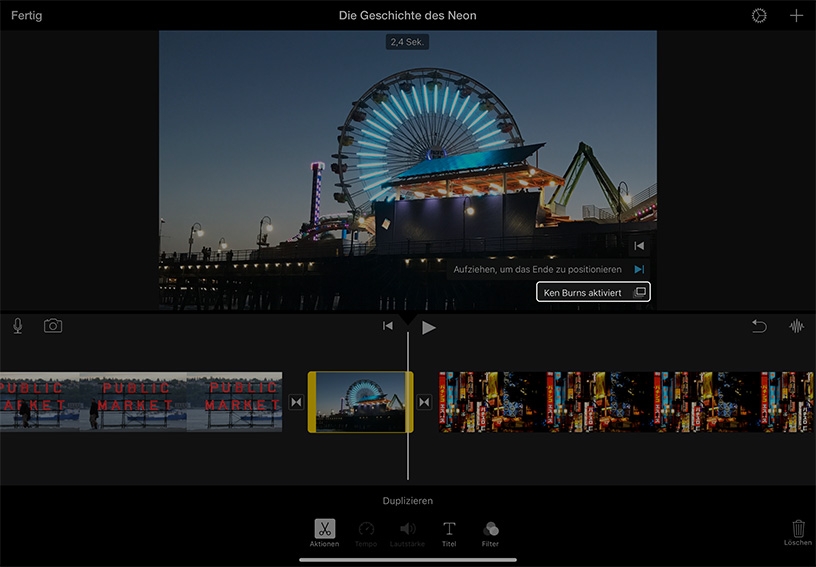Open the camera capture icon
816x567 pixels.
click(x=53, y=326)
